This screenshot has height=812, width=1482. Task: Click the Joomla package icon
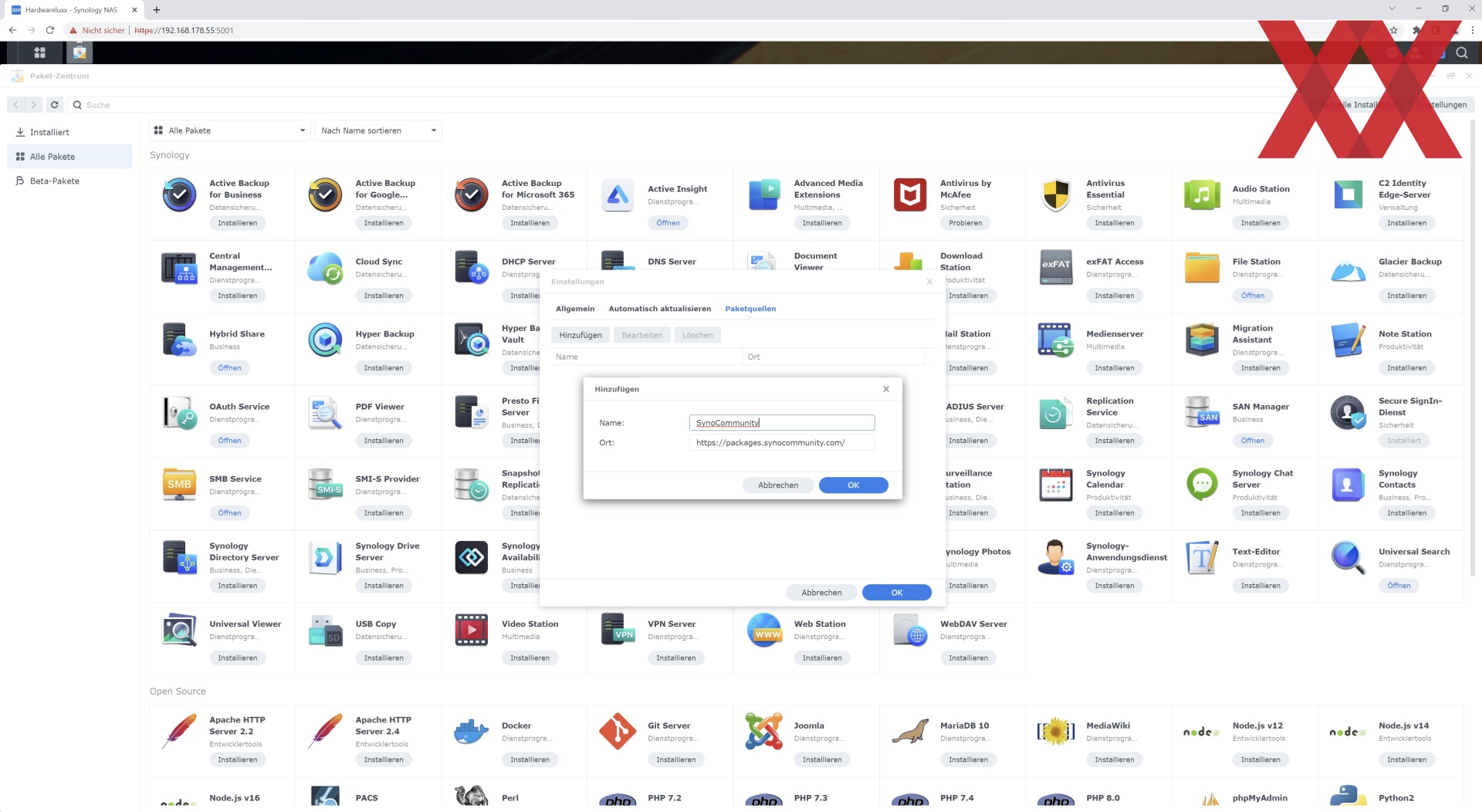pyautogui.click(x=764, y=732)
